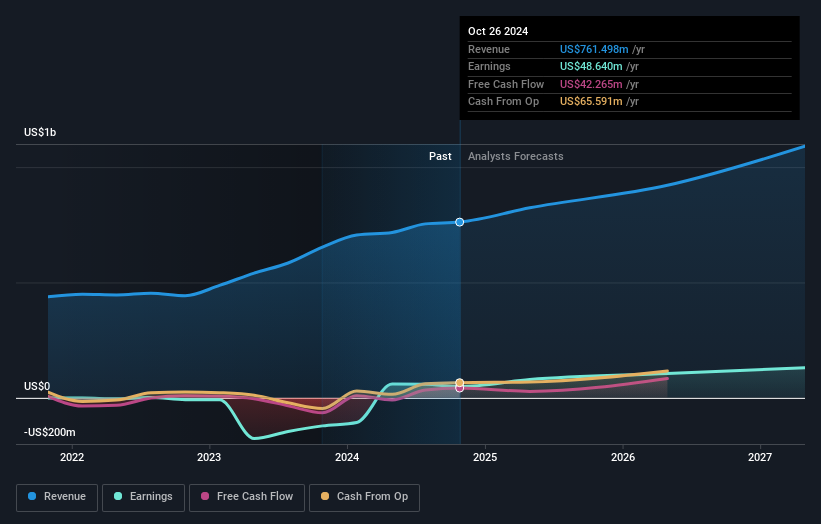The width and height of the screenshot is (821, 524).
Task: Click the 2022 x-axis label
Action: point(72,457)
